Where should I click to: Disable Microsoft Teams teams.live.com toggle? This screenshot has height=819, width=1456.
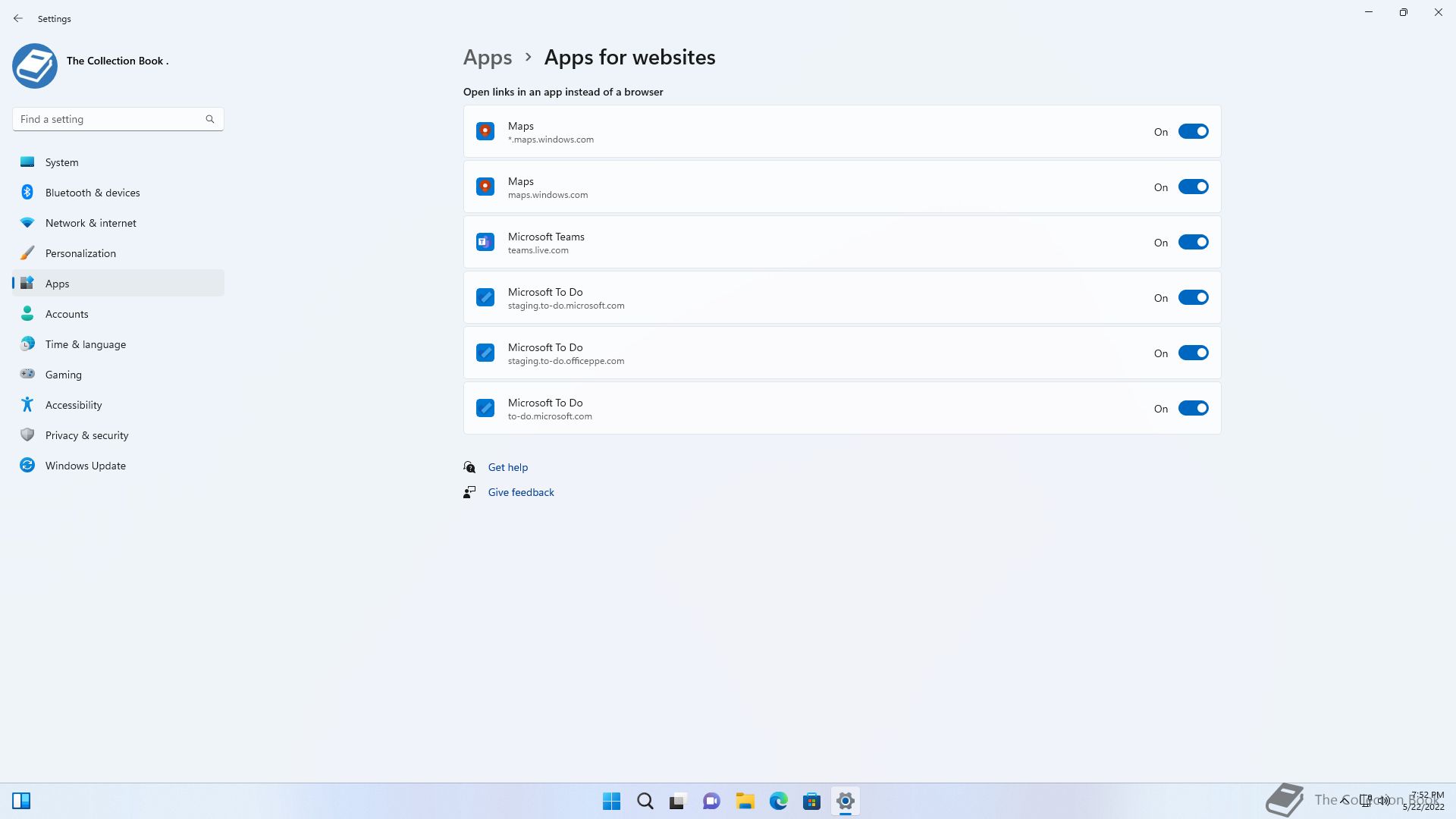(x=1193, y=243)
